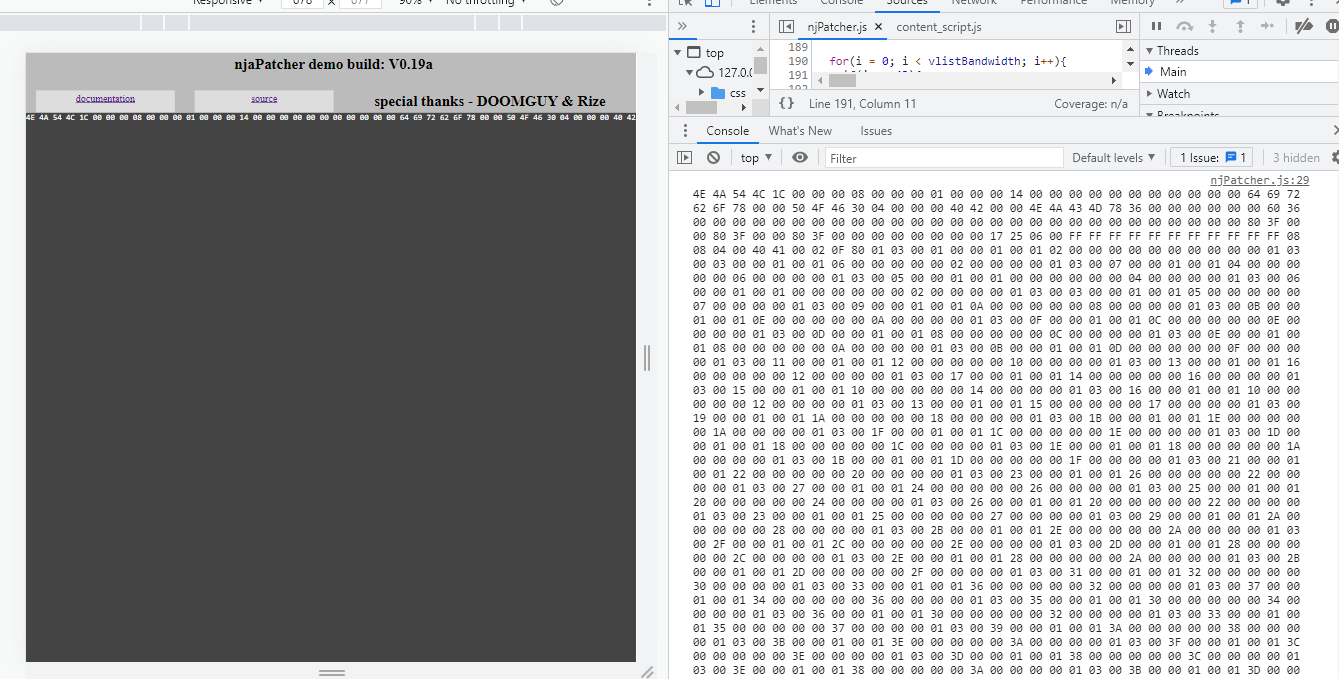This screenshot has width=1339, height=679.
Task: Open the Default levels dropdown
Action: 1113,157
